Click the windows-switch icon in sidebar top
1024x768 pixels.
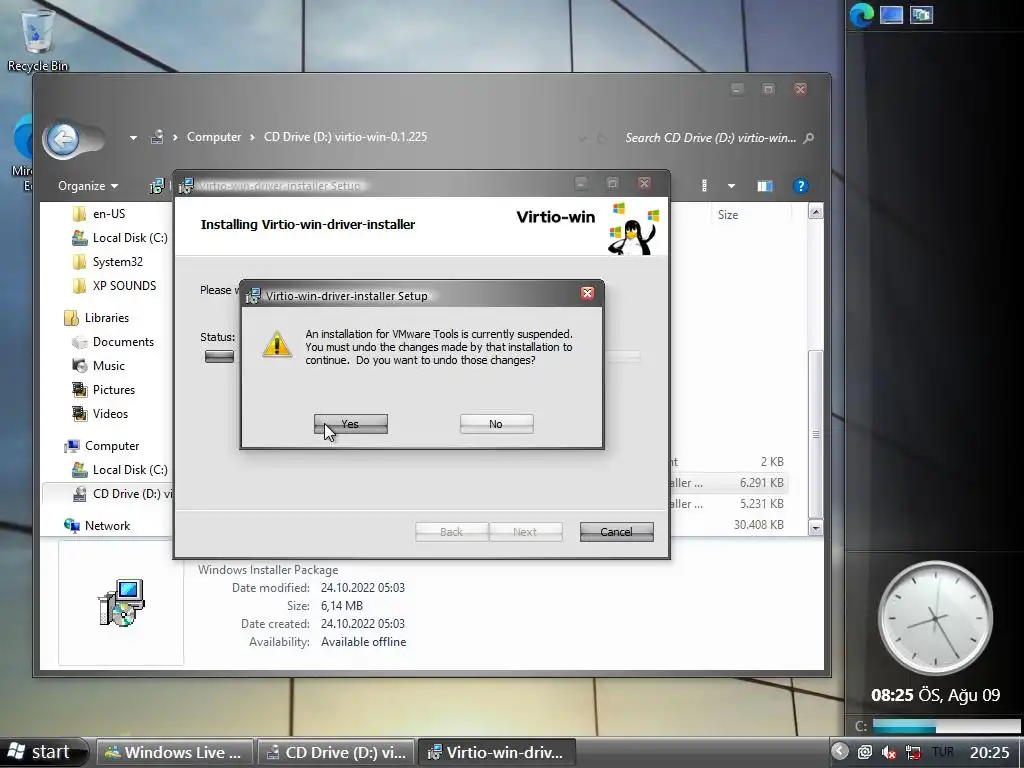click(x=921, y=14)
